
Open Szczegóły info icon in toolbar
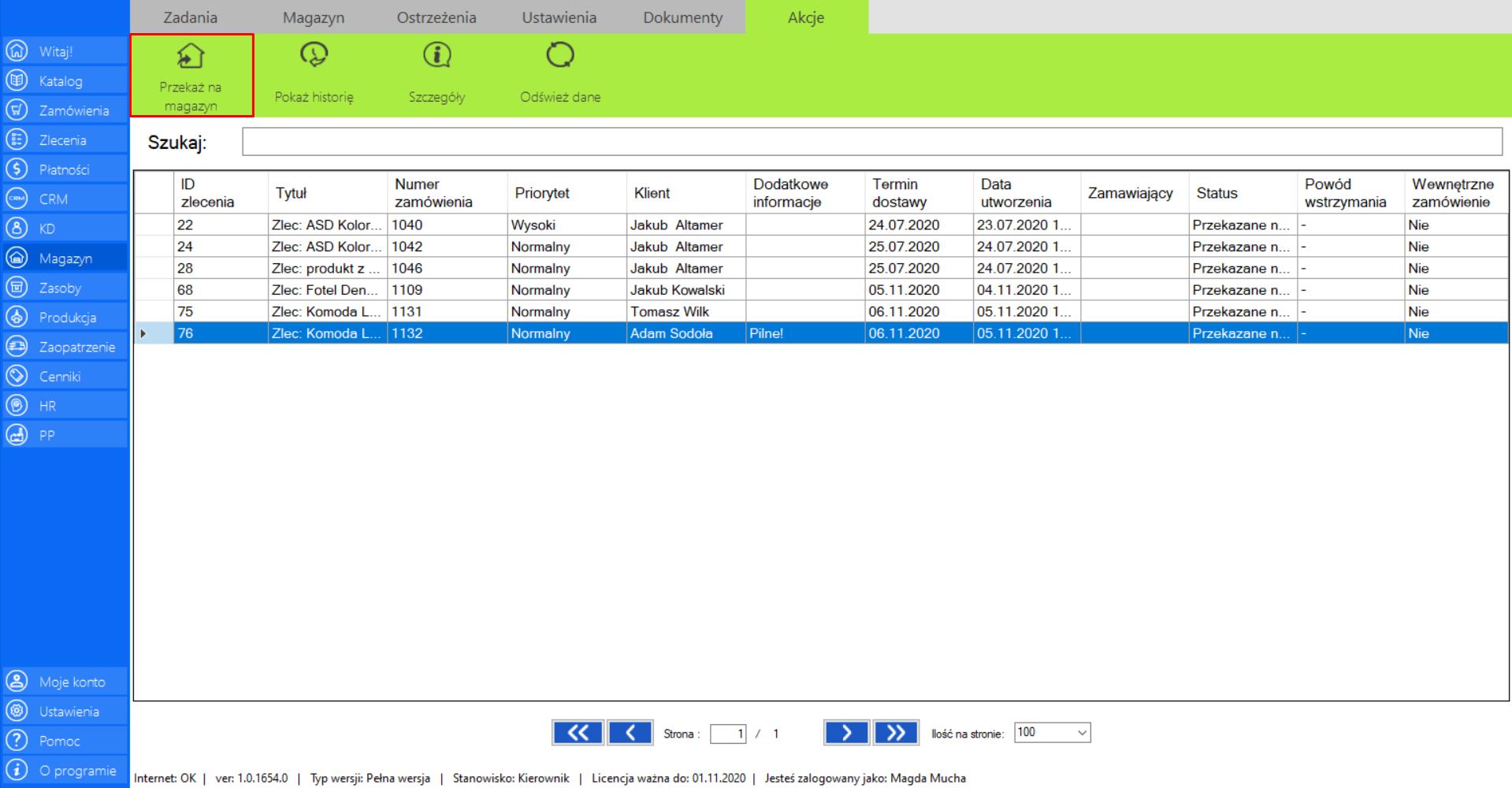pyautogui.click(x=437, y=55)
